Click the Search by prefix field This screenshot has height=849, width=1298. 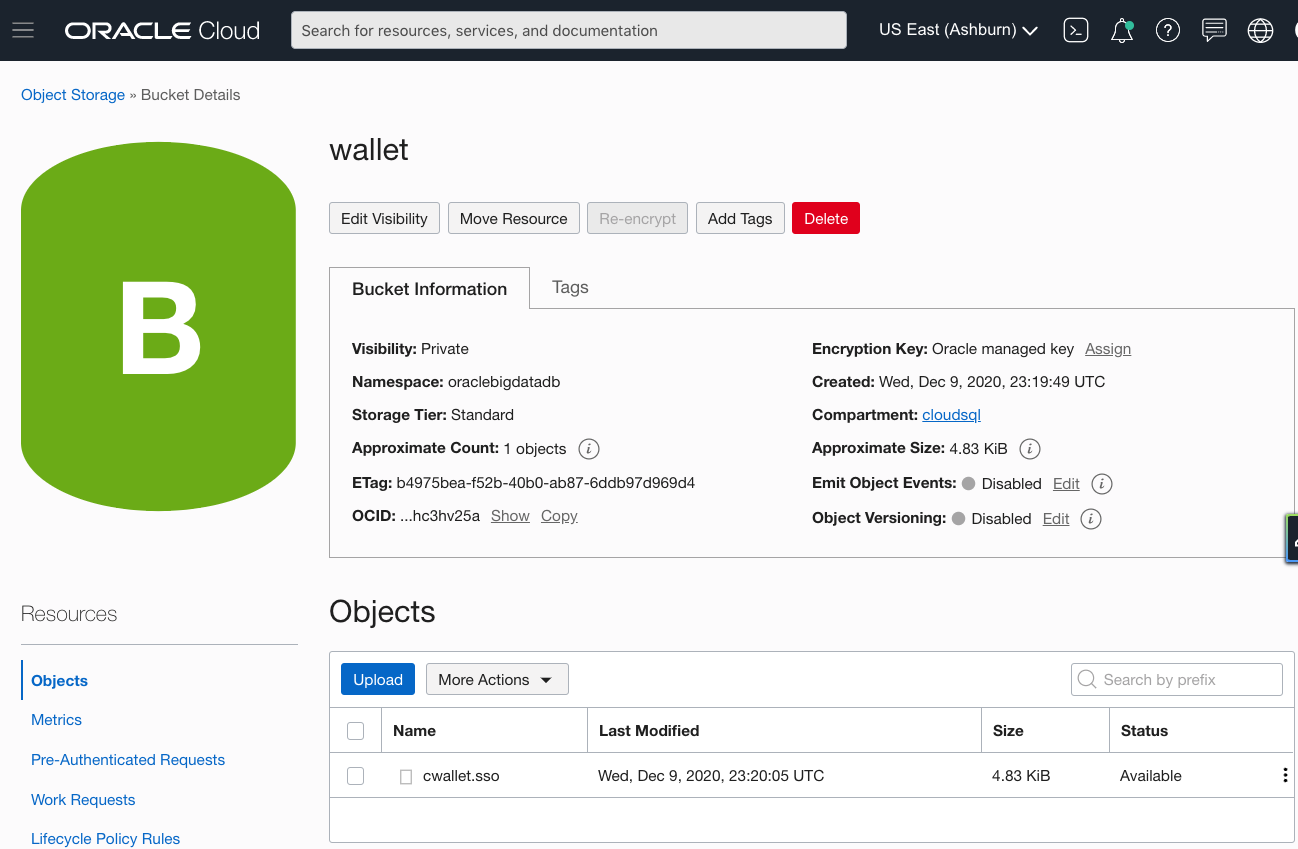tap(1176, 679)
